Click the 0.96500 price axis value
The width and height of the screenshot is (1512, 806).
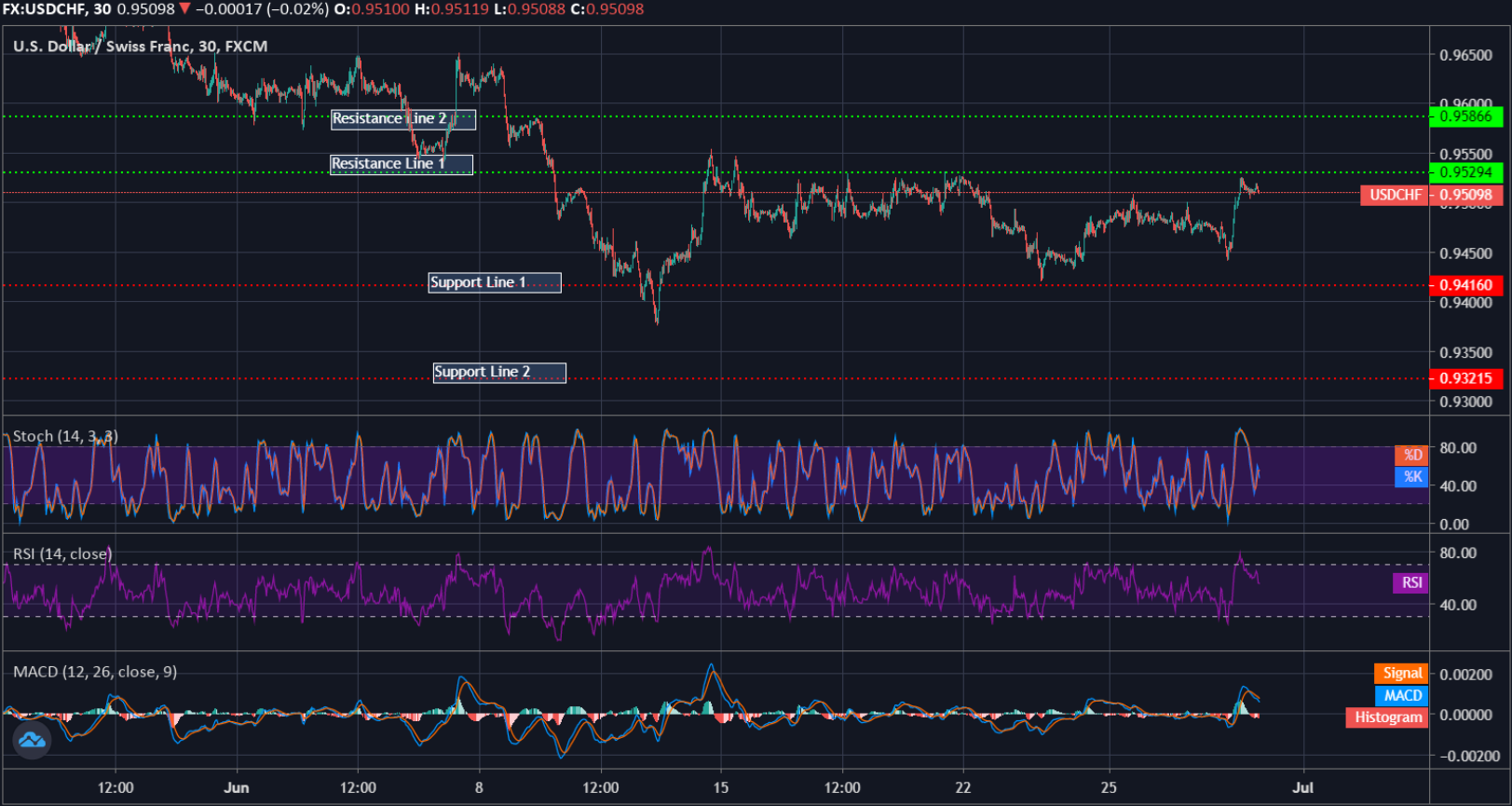(1465, 55)
